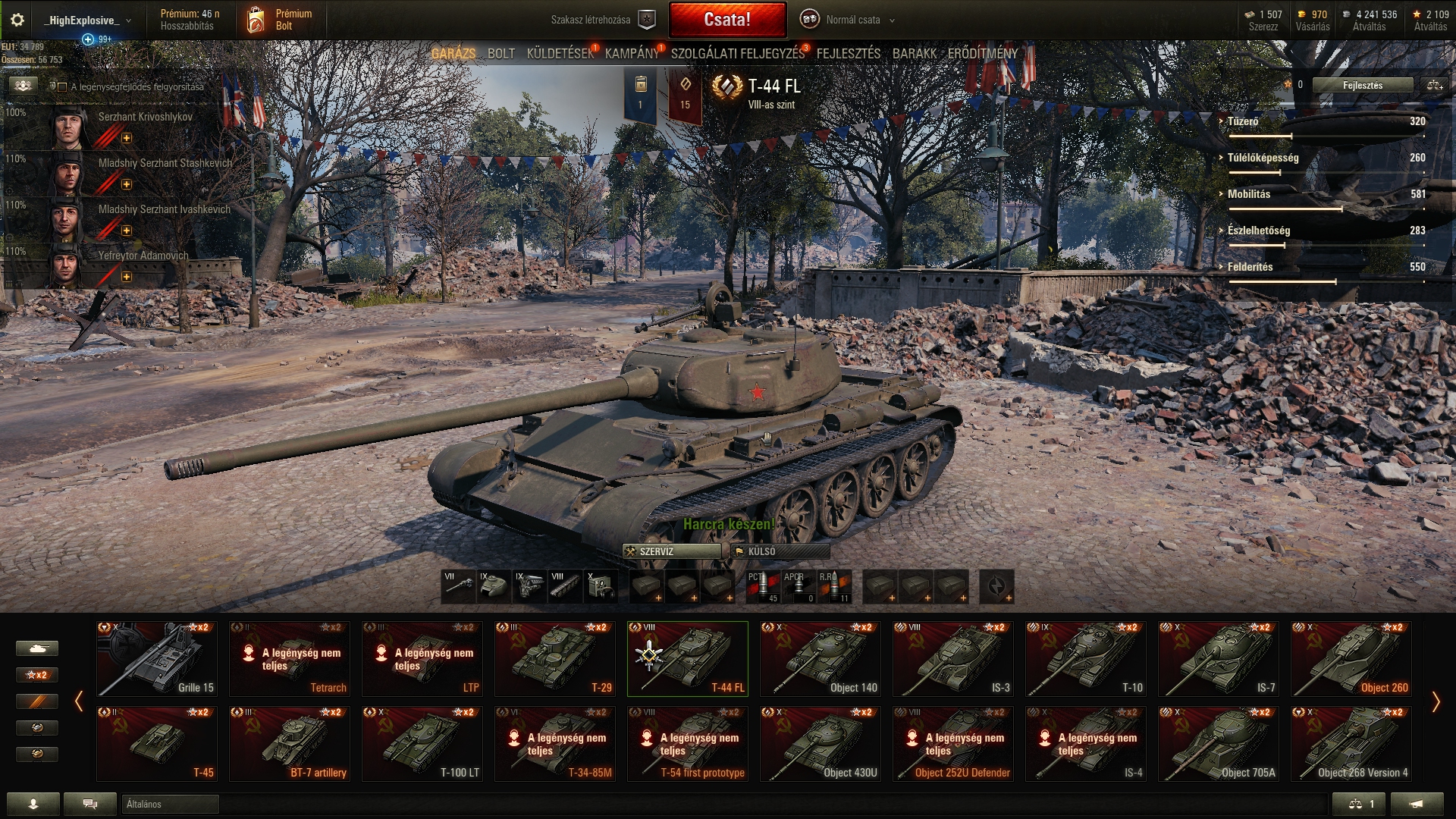
Task: Start battle with the Csata! button
Action: coord(727,20)
